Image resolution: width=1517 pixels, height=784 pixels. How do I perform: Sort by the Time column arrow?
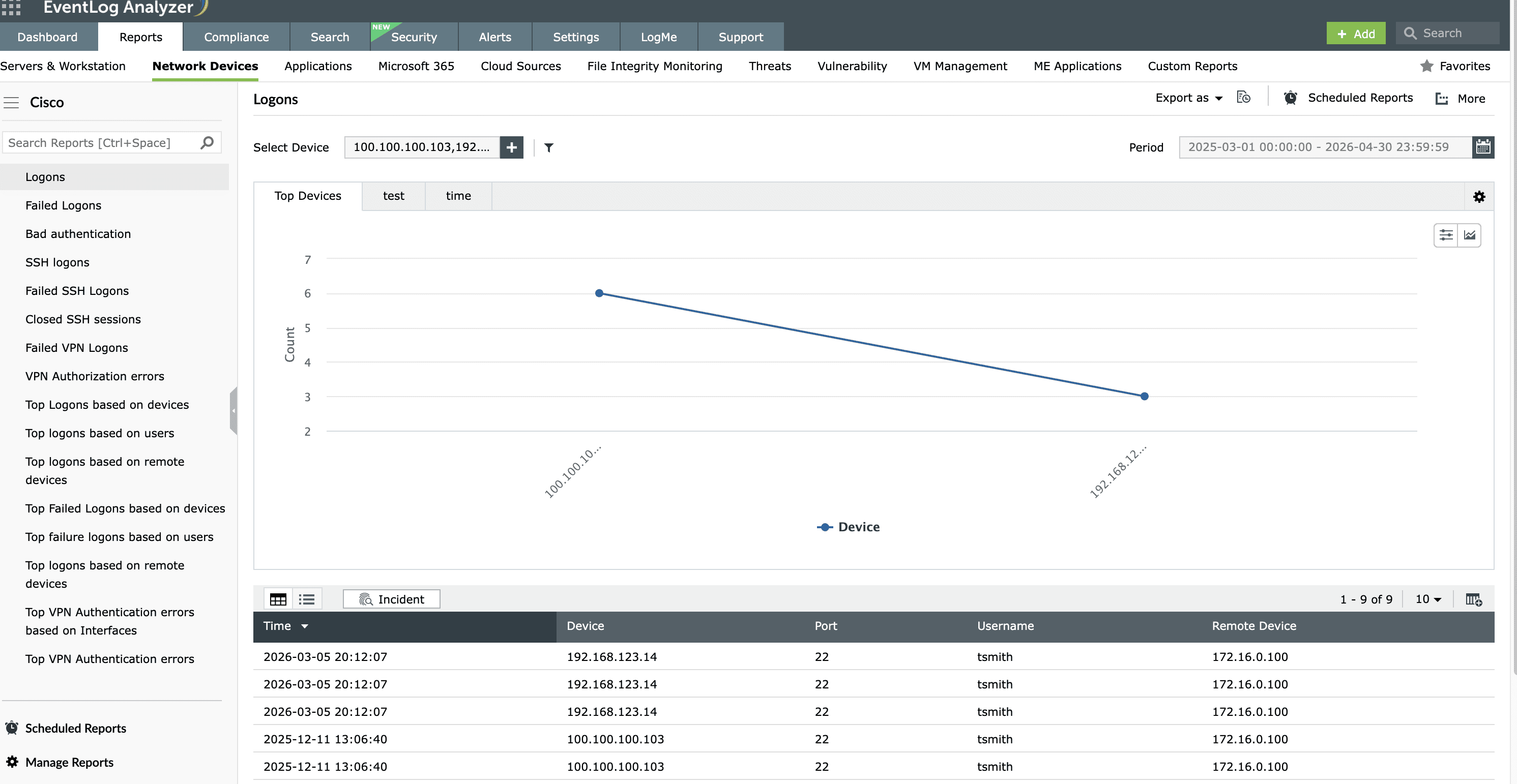pos(304,626)
